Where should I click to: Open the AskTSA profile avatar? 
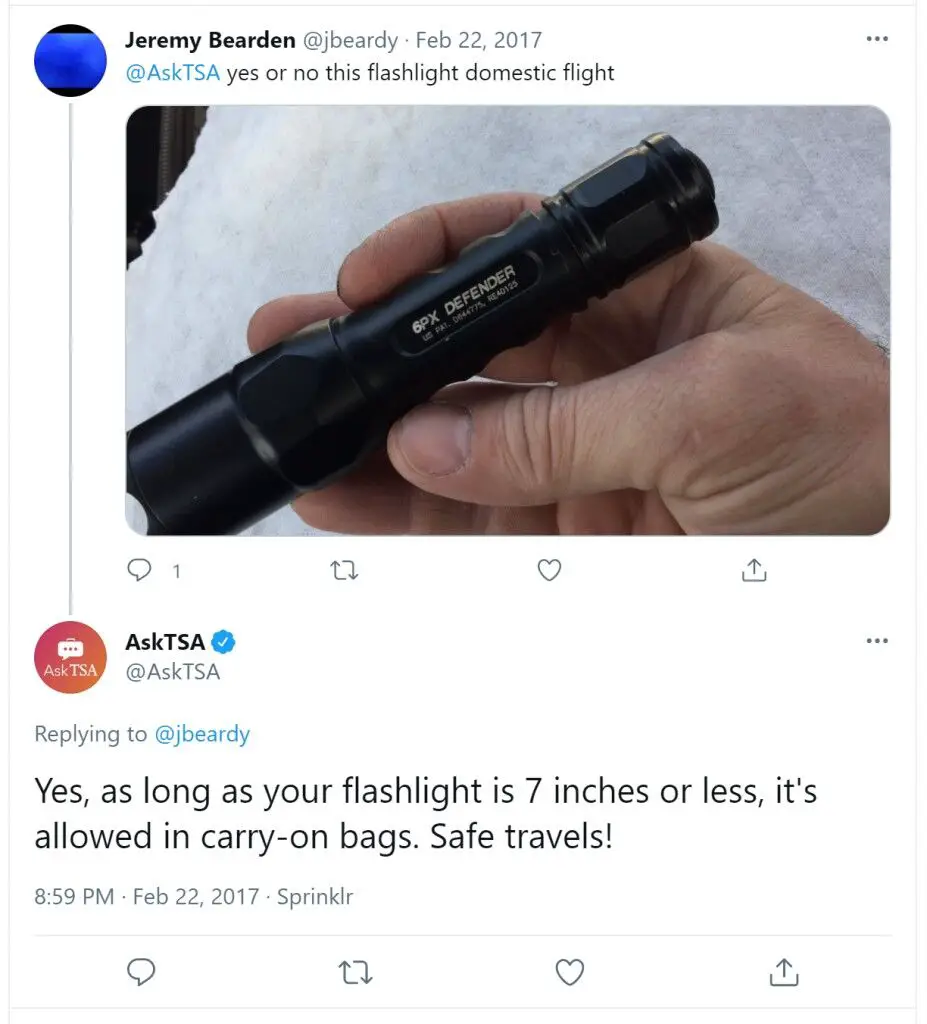[70, 657]
